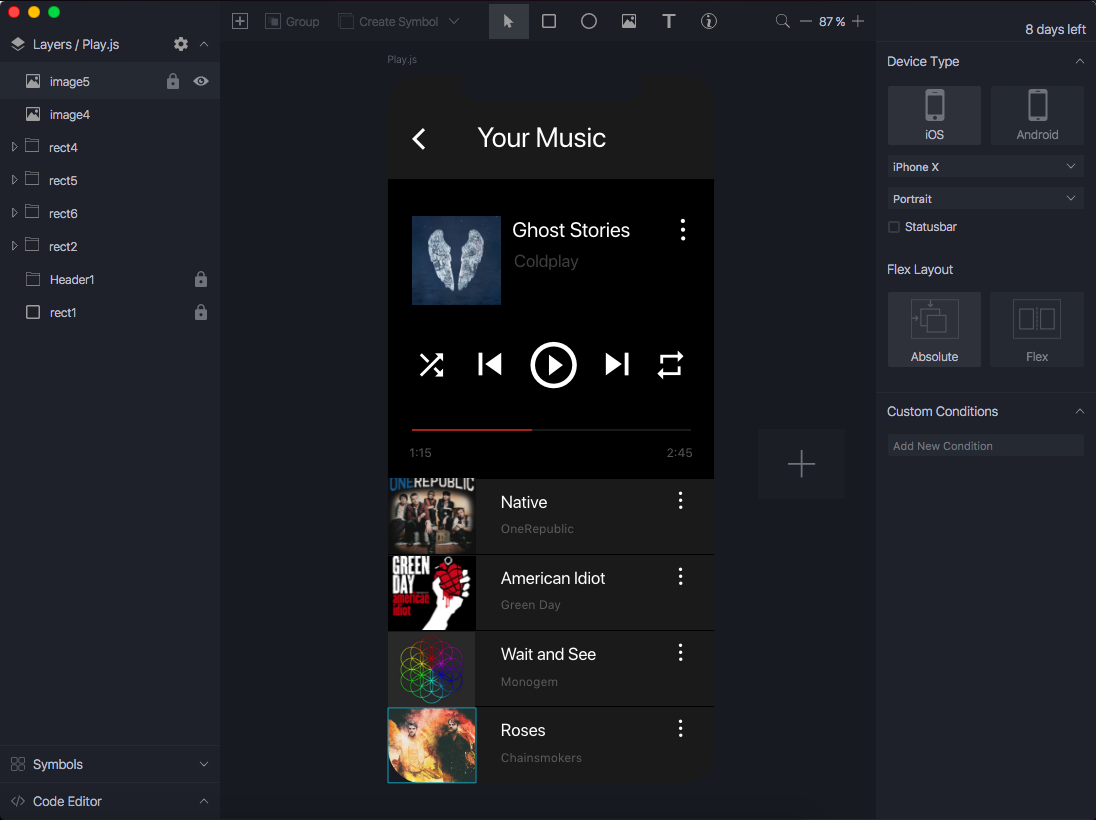The height and width of the screenshot is (820, 1096).
Task: Click the 8 days left trial notice
Action: click(x=1055, y=29)
